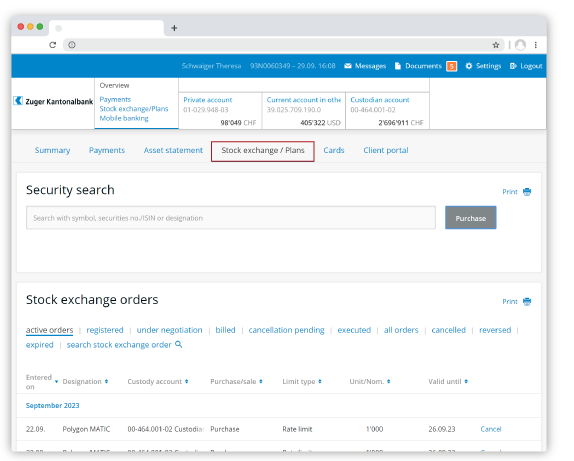574x461 pixels.
Task: Click the Schwaiger Theresa user name
Action: 211,66
